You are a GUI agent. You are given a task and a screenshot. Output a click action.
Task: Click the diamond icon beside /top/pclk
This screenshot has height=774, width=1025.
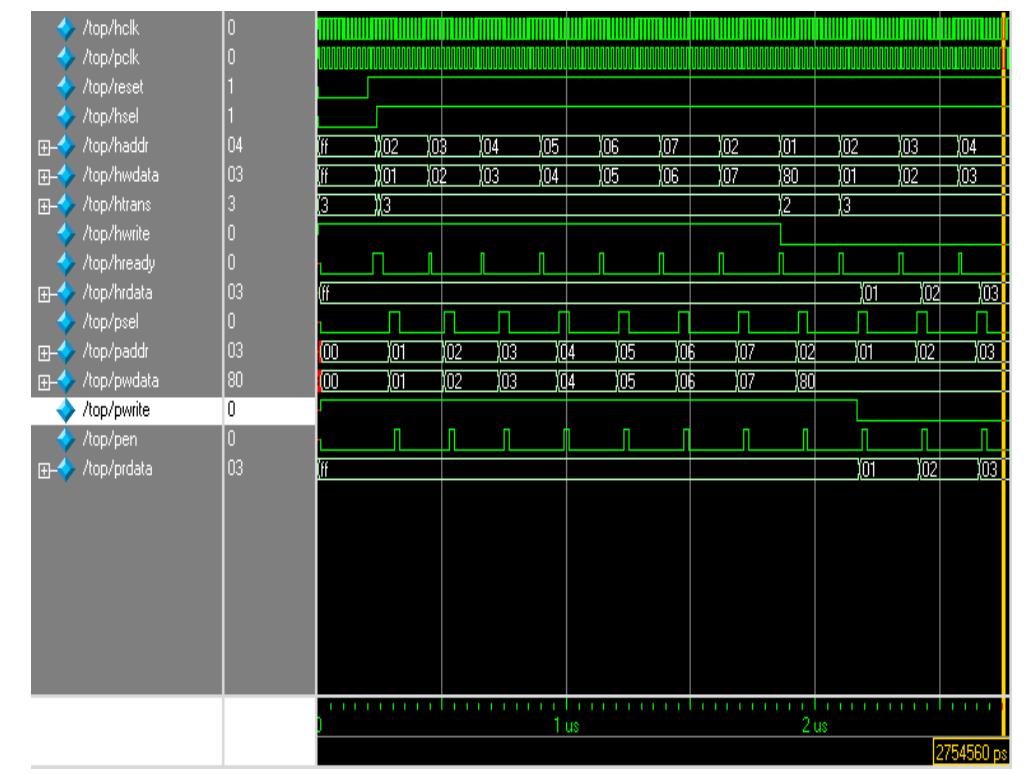pyautogui.click(x=66, y=58)
